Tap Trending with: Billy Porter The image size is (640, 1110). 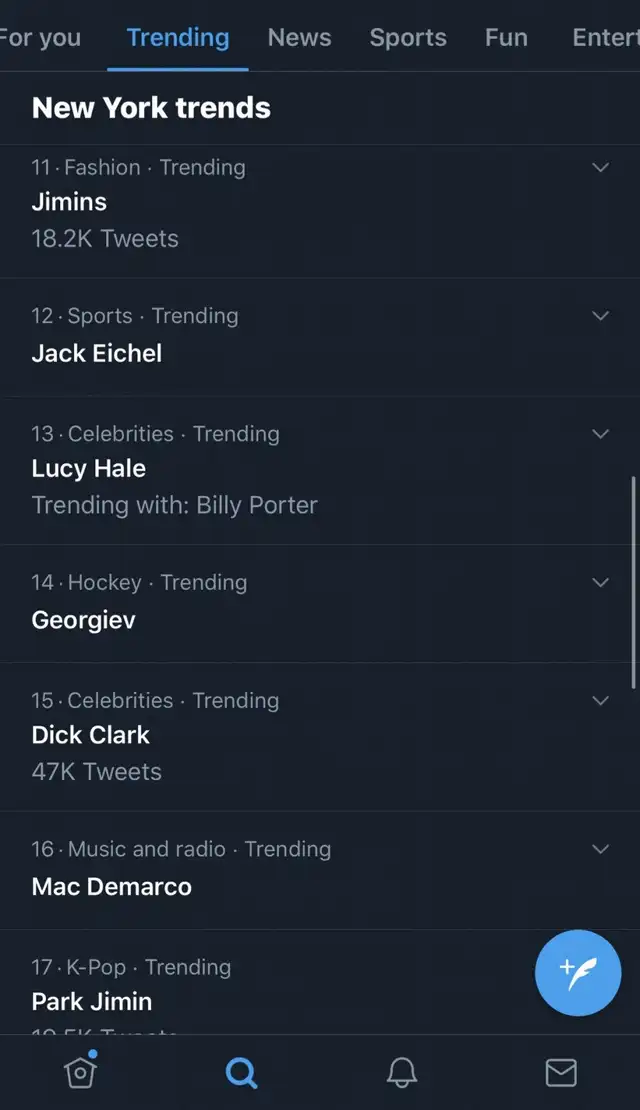pyautogui.click(x=174, y=505)
